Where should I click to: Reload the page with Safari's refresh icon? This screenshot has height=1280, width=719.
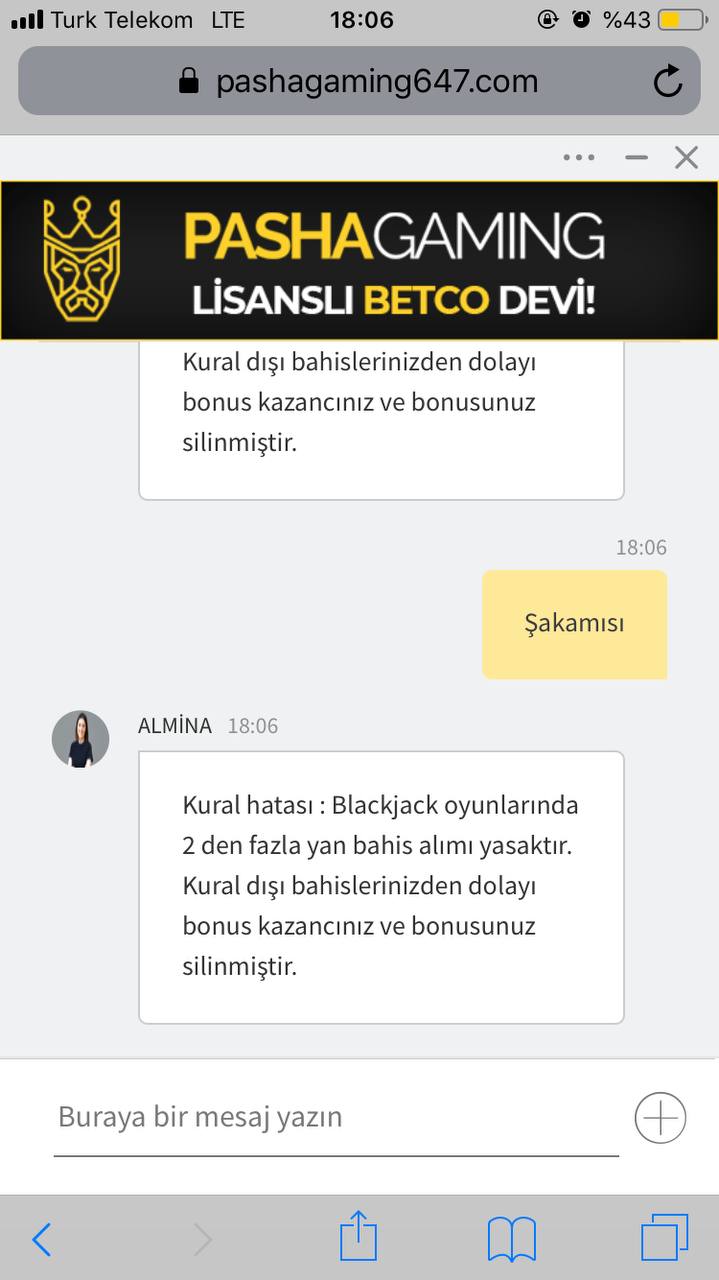[x=667, y=81]
